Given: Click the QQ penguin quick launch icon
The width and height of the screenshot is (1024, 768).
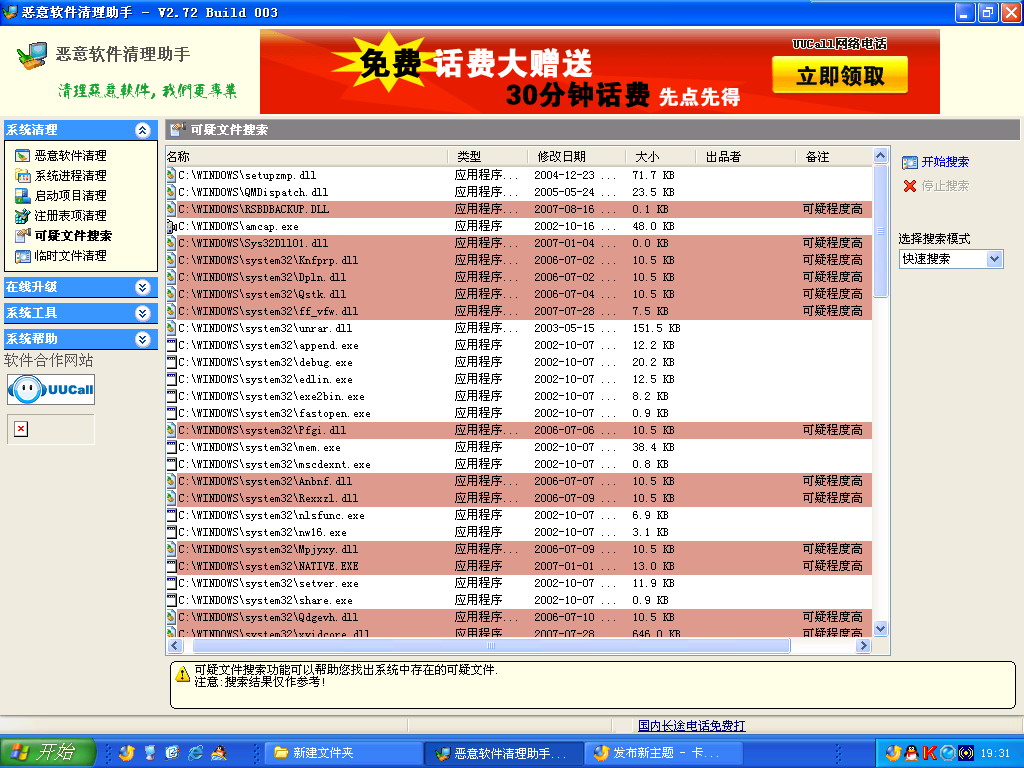Looking at the screenshot, I should (219, 753).
